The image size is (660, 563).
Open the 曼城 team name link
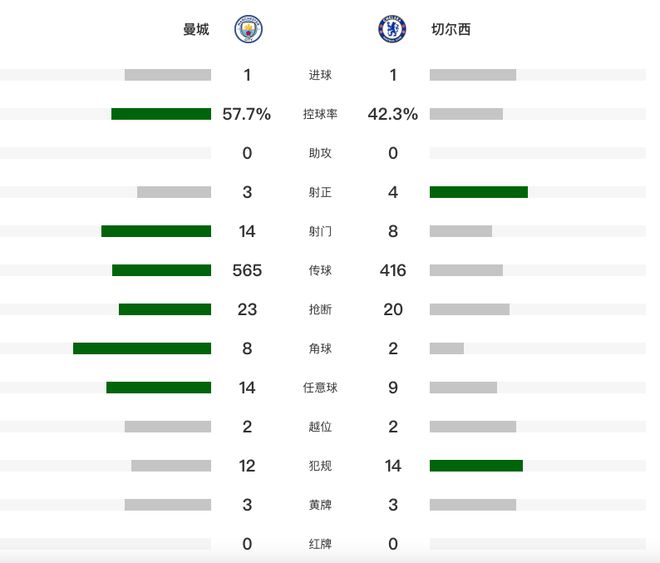(196, 30)
